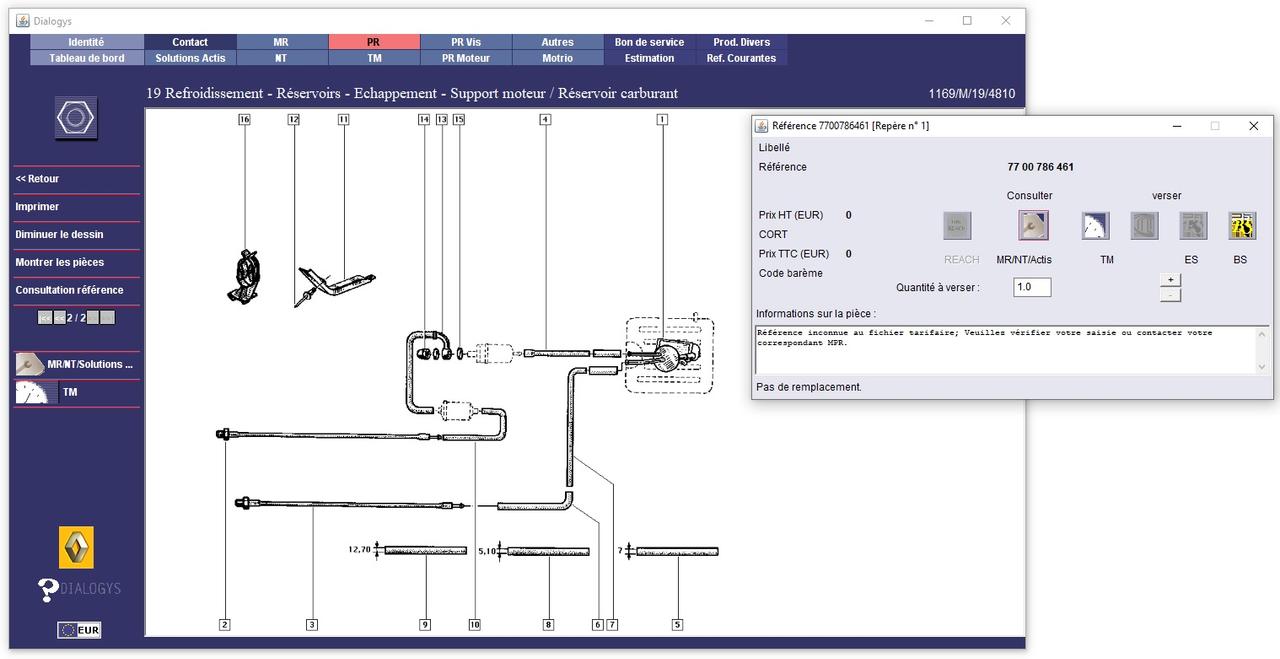Image resolution: width=1280 pixels, height=659 pixels.
Task: Click Consultation référence
Action: [69, 291]
